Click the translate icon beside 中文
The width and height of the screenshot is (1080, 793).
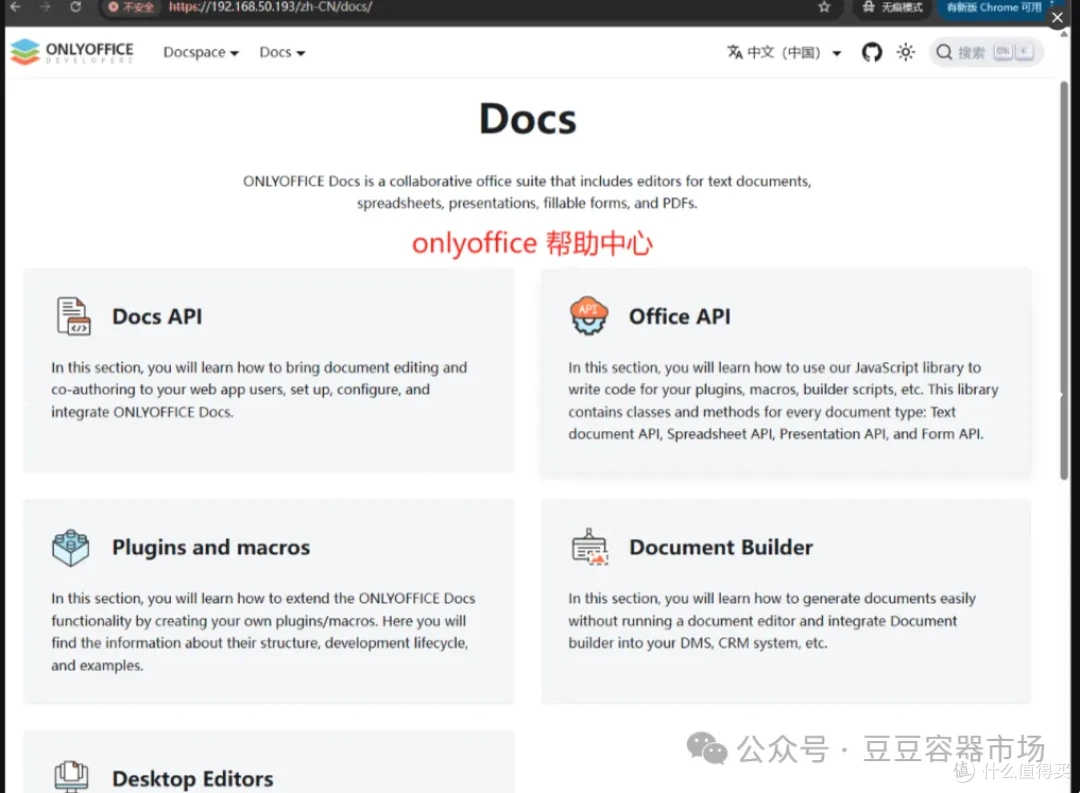[x=735, y=52]
